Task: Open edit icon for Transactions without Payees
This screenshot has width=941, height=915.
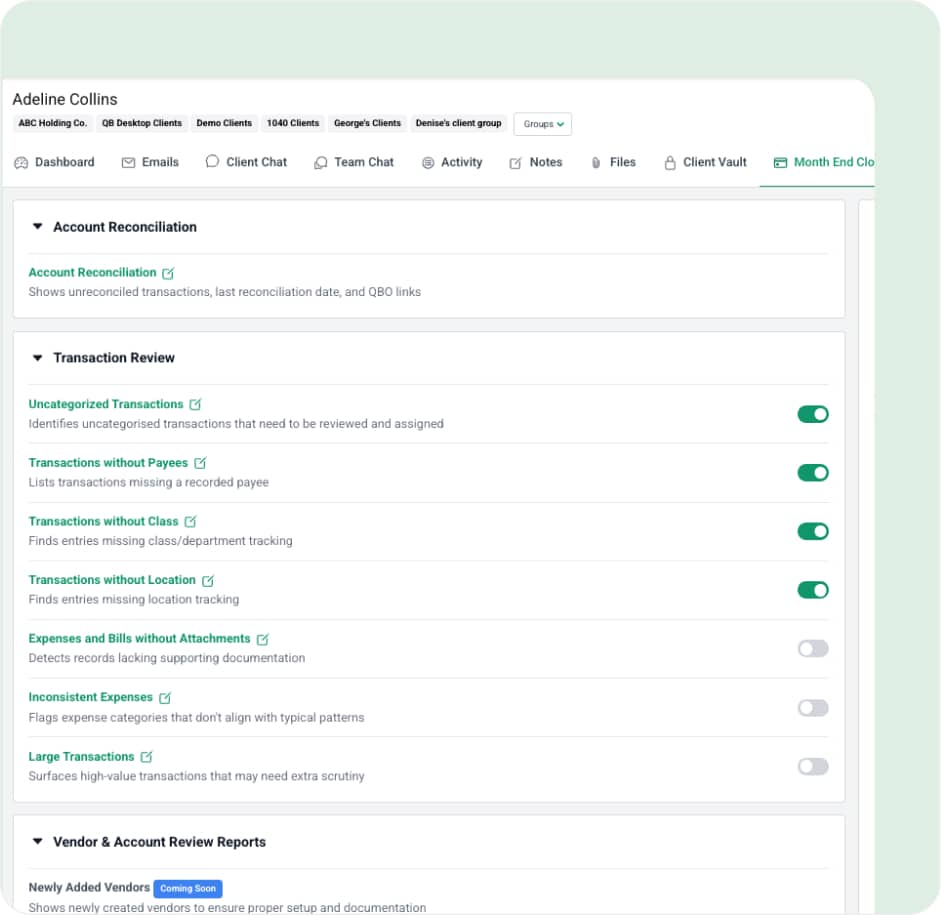Action: pos(200,463)
